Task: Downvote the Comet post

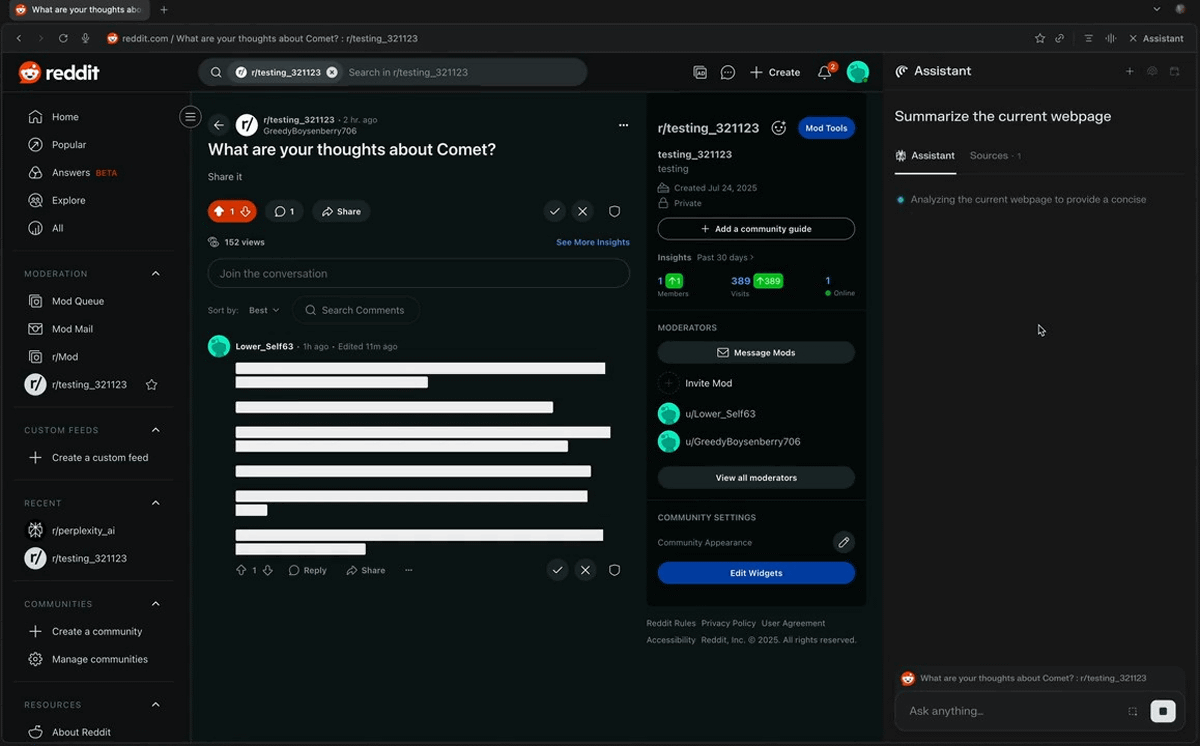Action: pos(246,212)
